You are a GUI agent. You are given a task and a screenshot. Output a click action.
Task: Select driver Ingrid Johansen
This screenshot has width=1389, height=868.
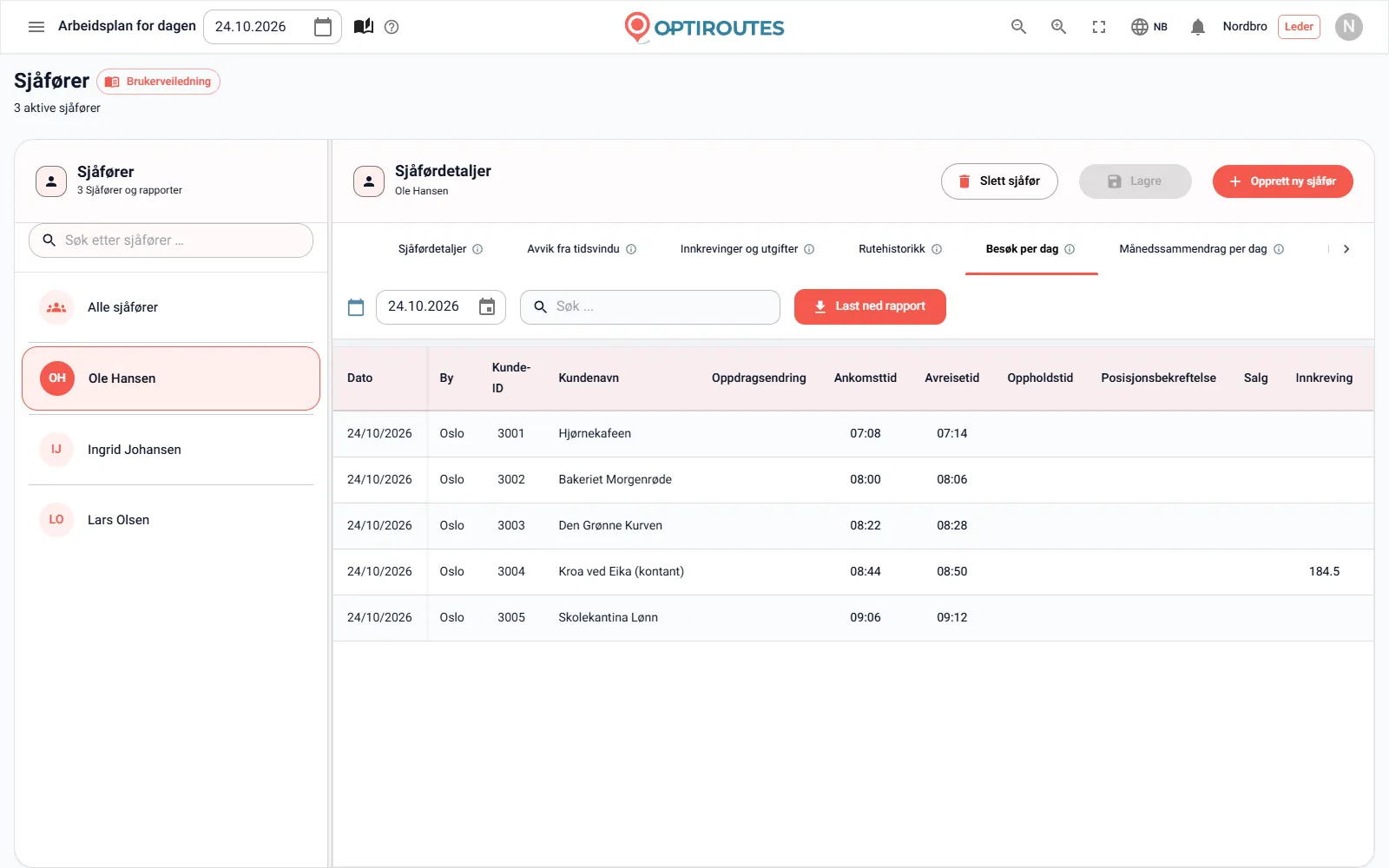click(x=171, y=450)
